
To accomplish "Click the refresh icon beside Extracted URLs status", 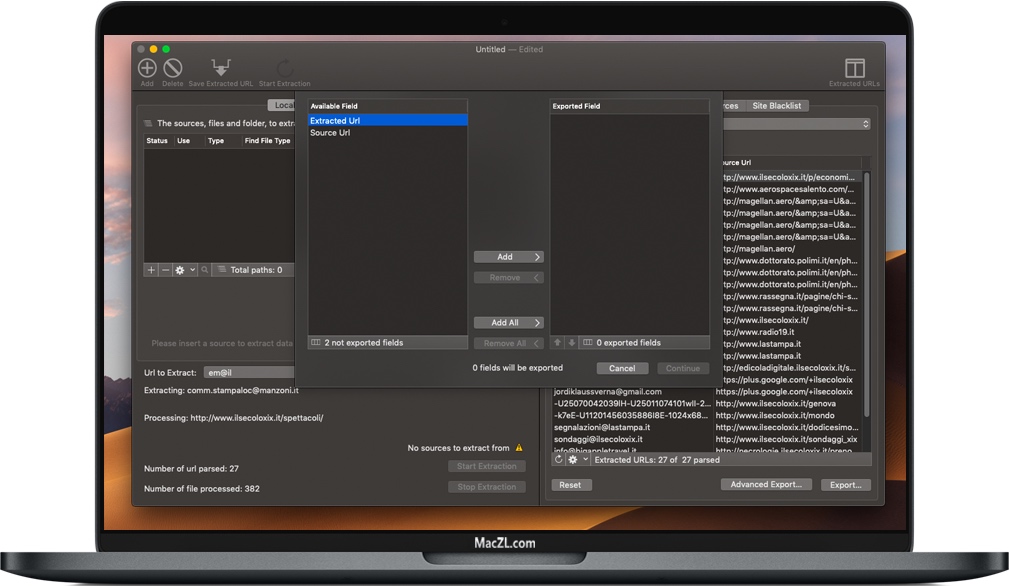I will pyautogui.click(x=560, y=460).
